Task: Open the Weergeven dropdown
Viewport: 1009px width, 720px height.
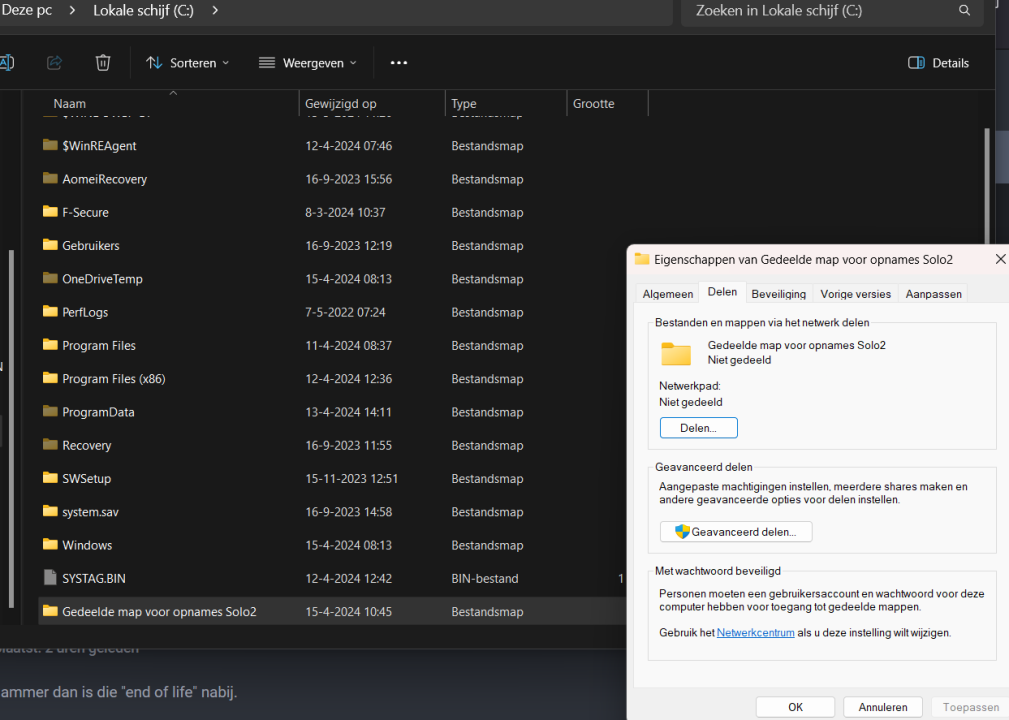Action: click(307, 63)
